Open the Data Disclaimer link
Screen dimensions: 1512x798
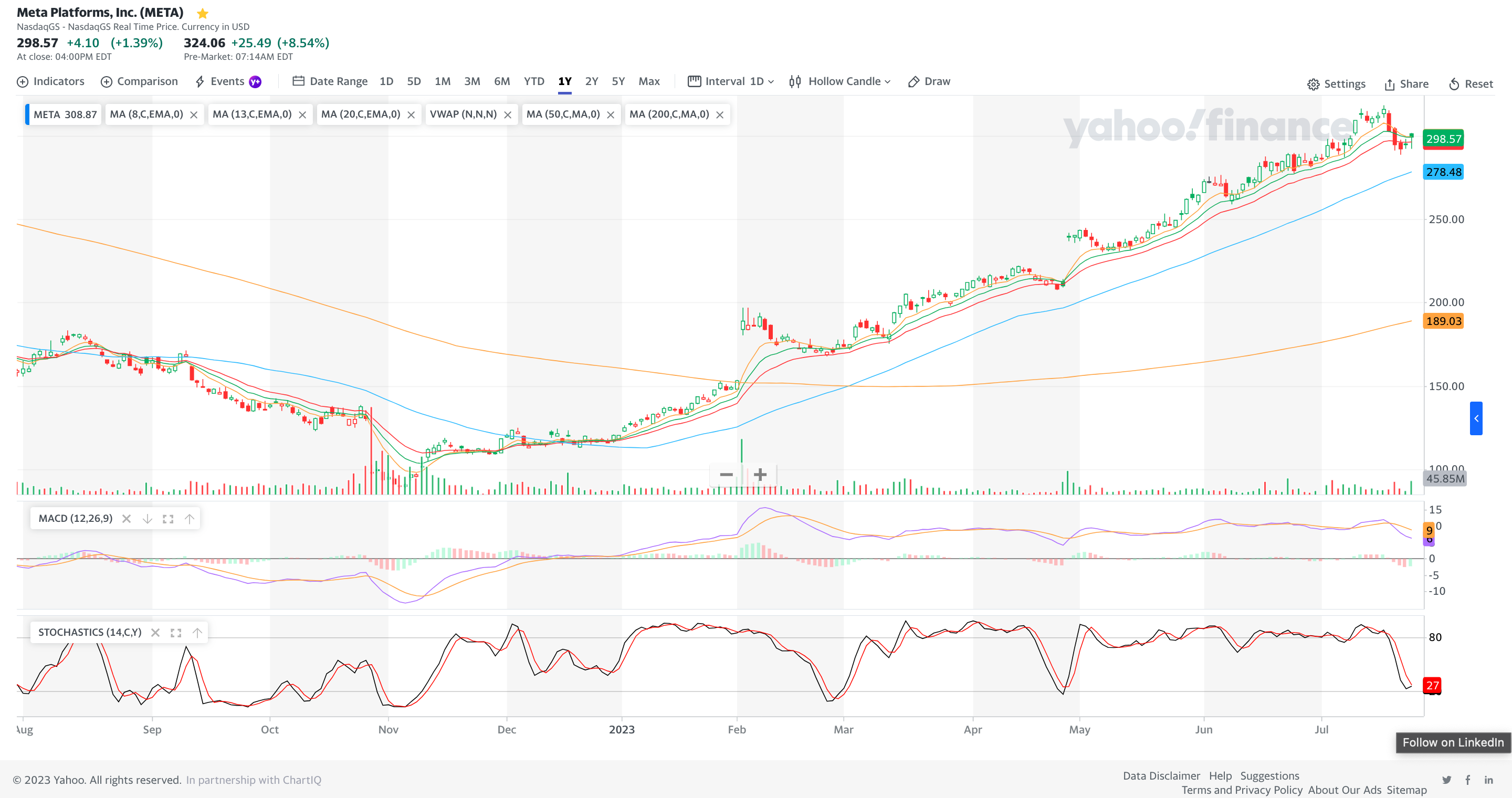(x=1161, y=776)
